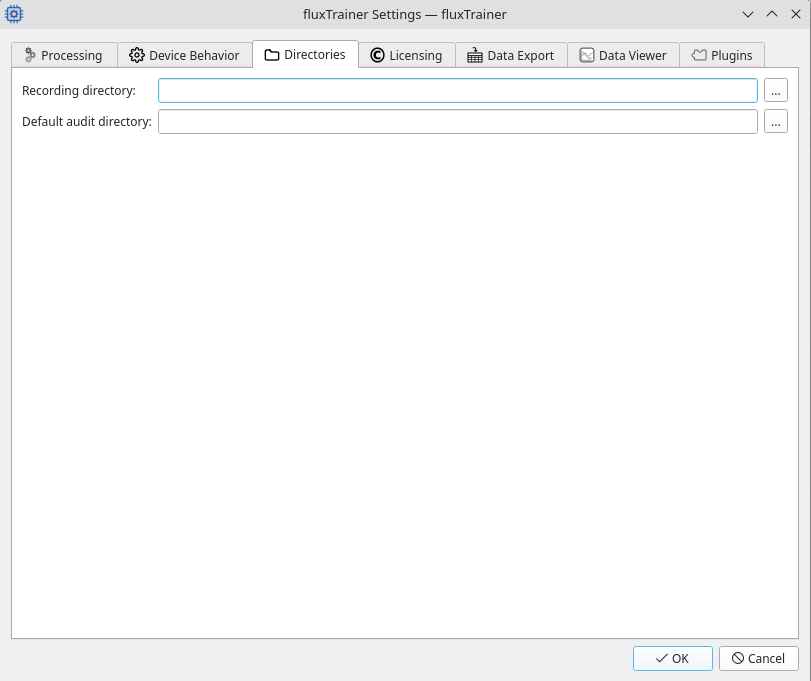Close the fluxTrainer Settings window
Screen dimensions: 811x681
pos(796,14)
